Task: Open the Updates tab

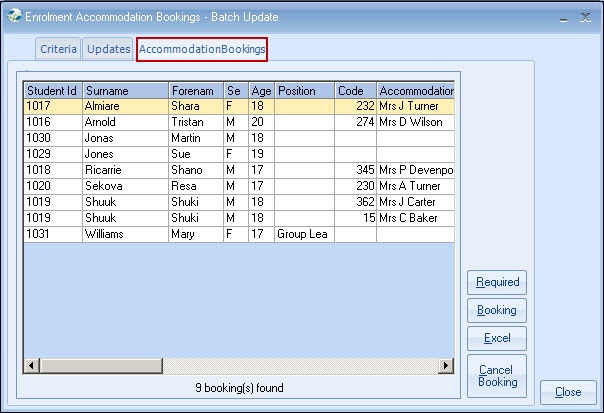Action: coord(108,49)
